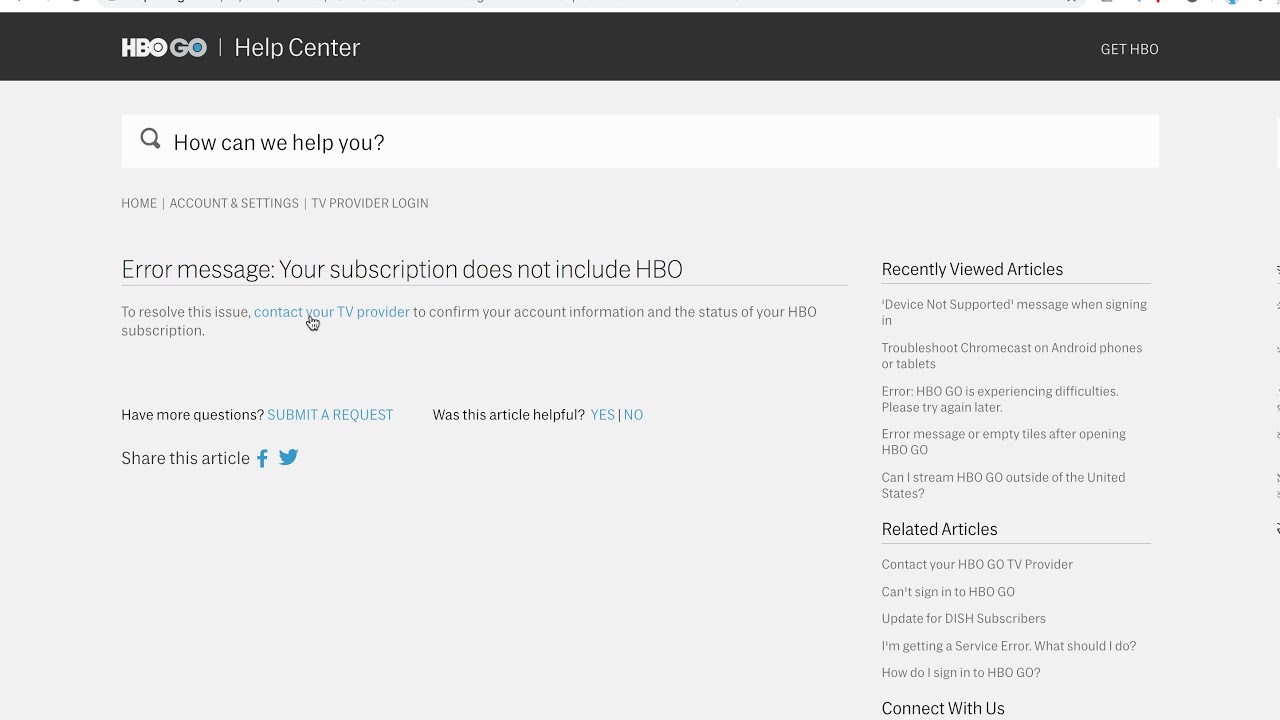Open Contact your HBO GO TV Provider

pos(977,564)
